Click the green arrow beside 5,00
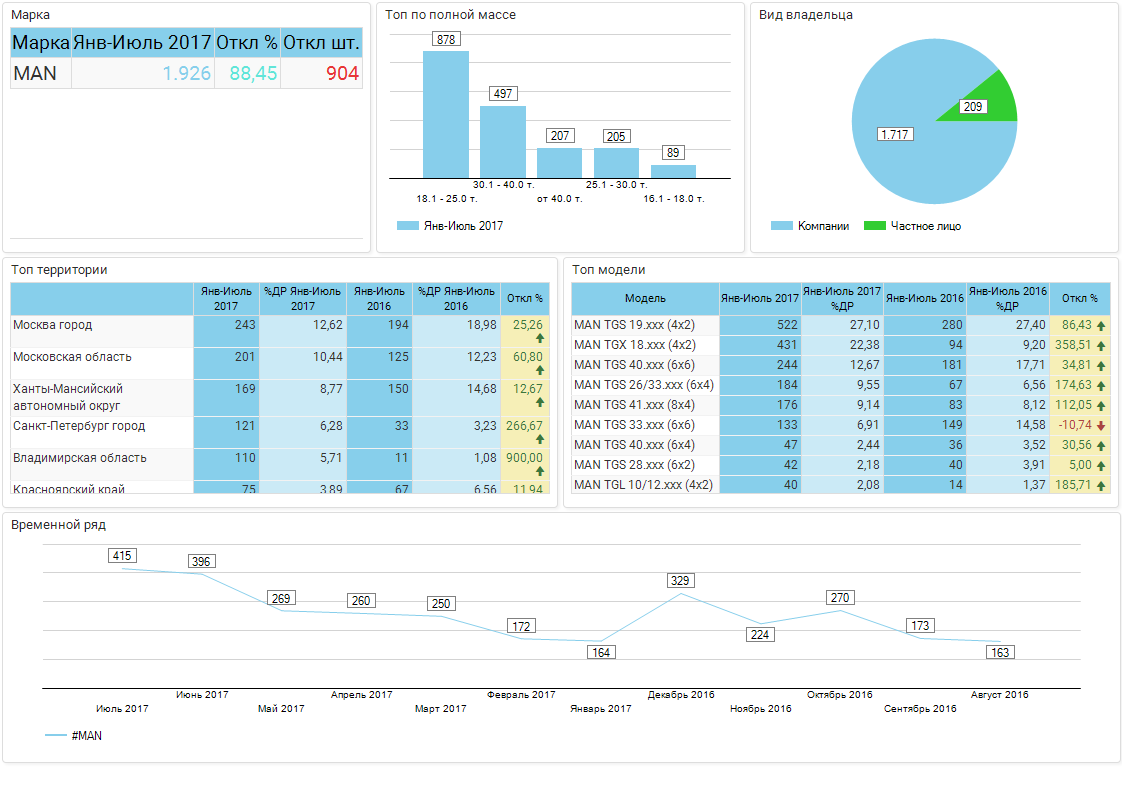This screenshot has height=793, width=1122. click(1101, 466)
